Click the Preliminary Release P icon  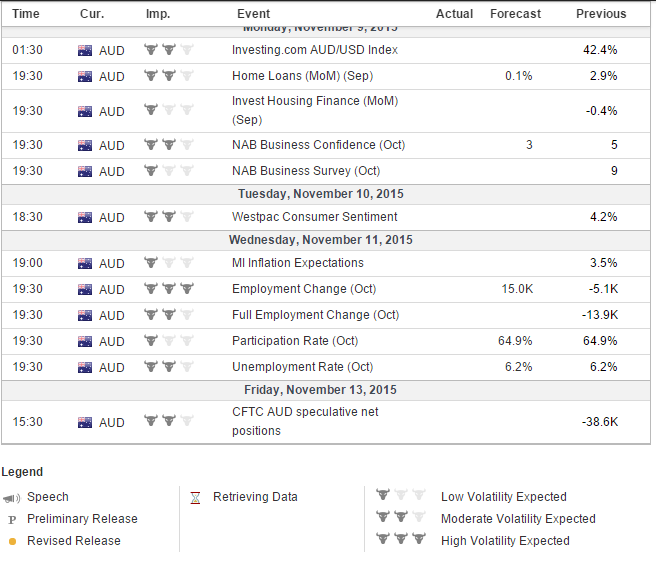[12, 519]
